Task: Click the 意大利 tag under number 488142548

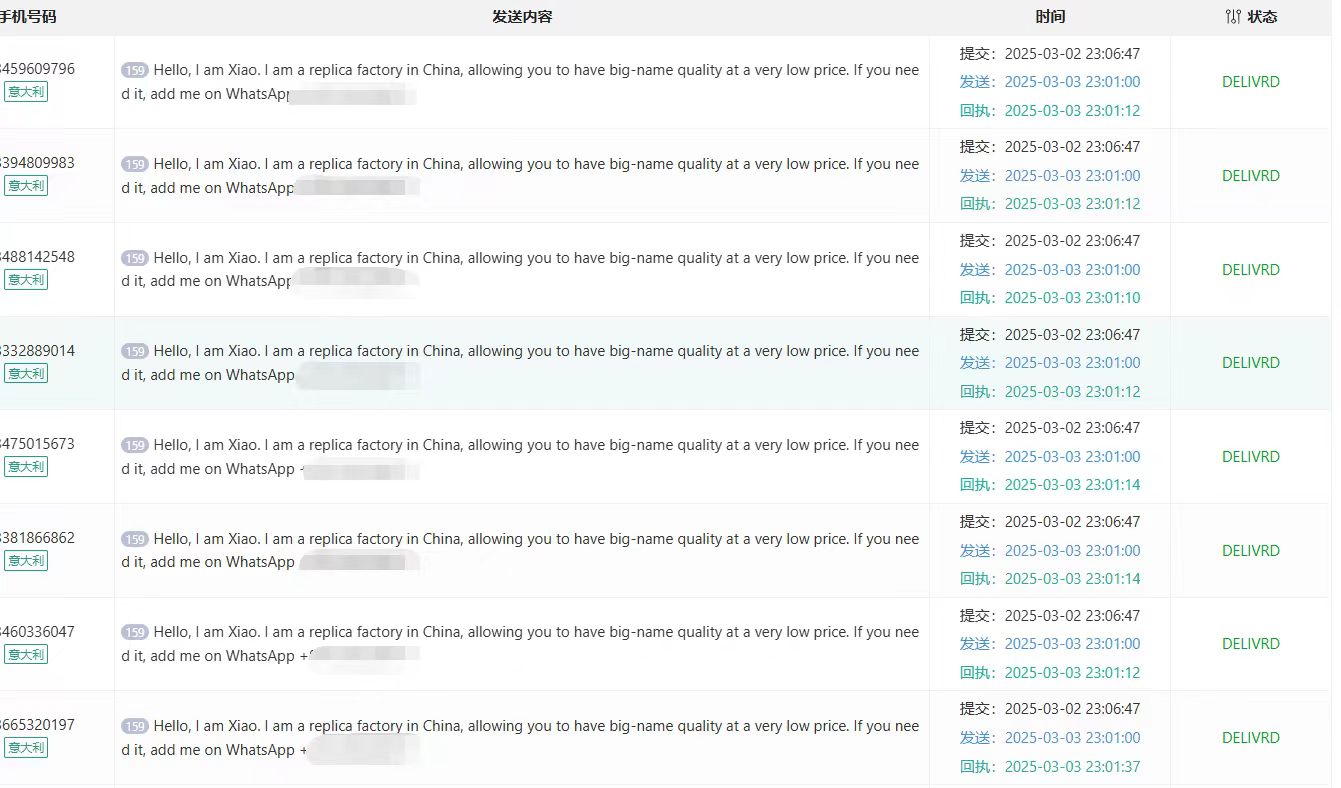Action: pos(26,280)
